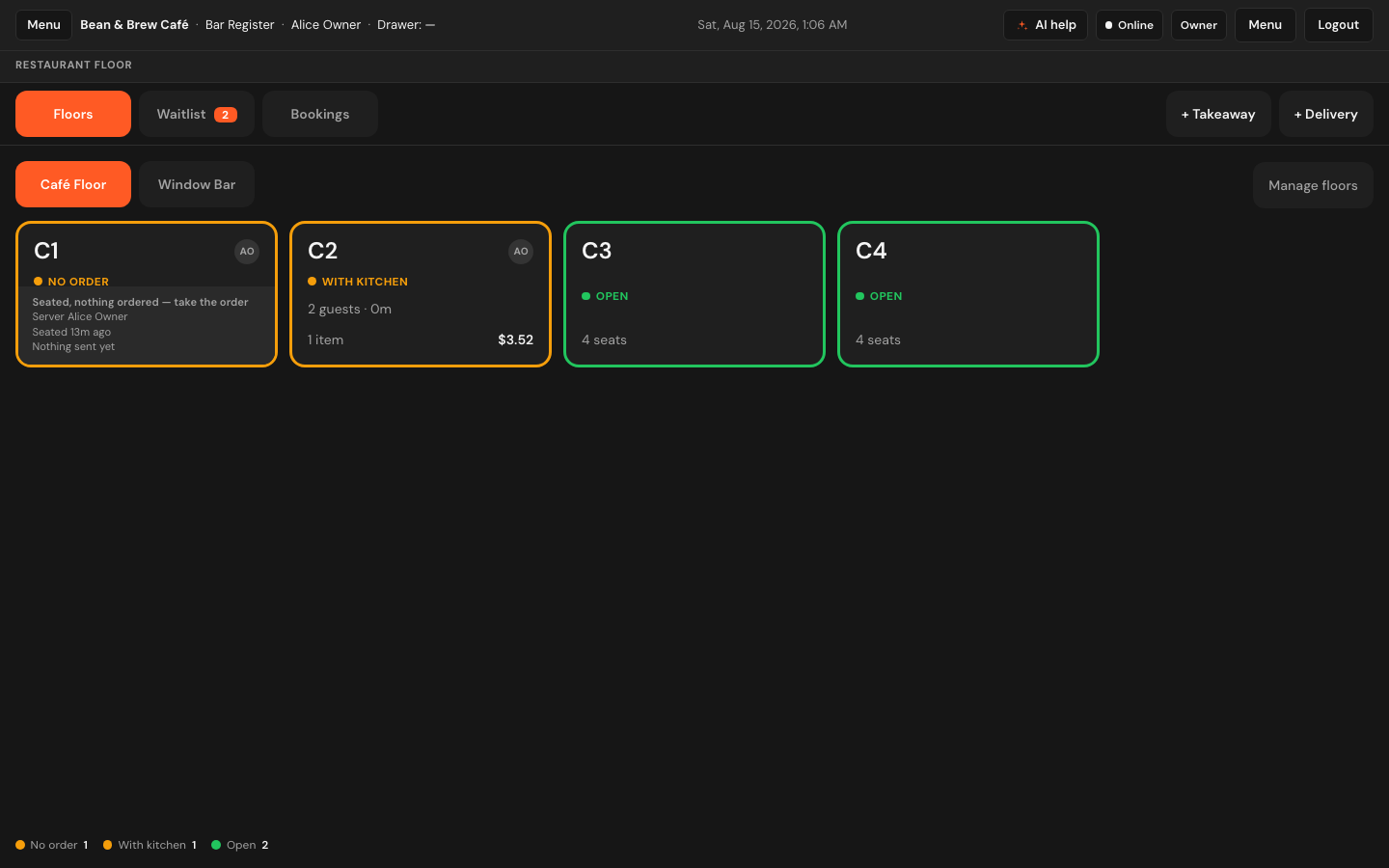Click the AI help sparkle button

(1046, 25)
